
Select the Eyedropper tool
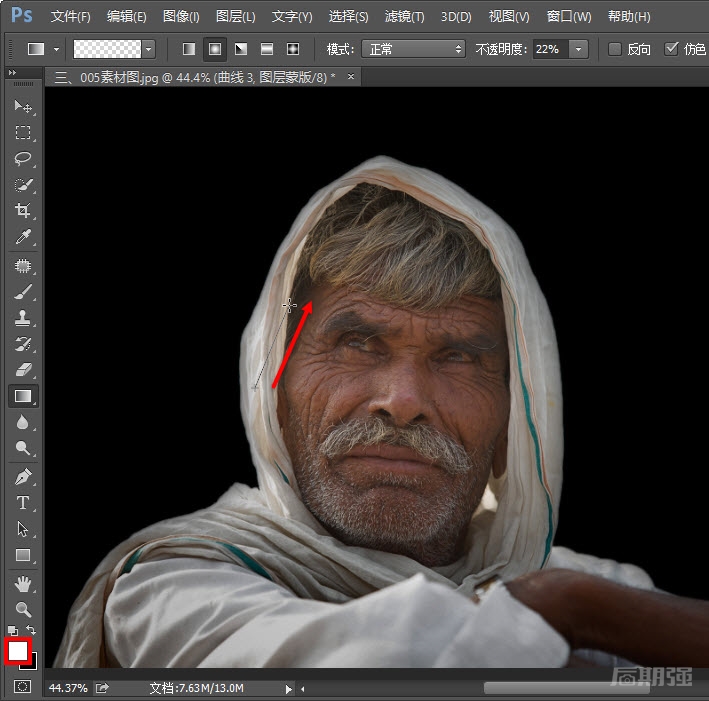tap(23, 237)
